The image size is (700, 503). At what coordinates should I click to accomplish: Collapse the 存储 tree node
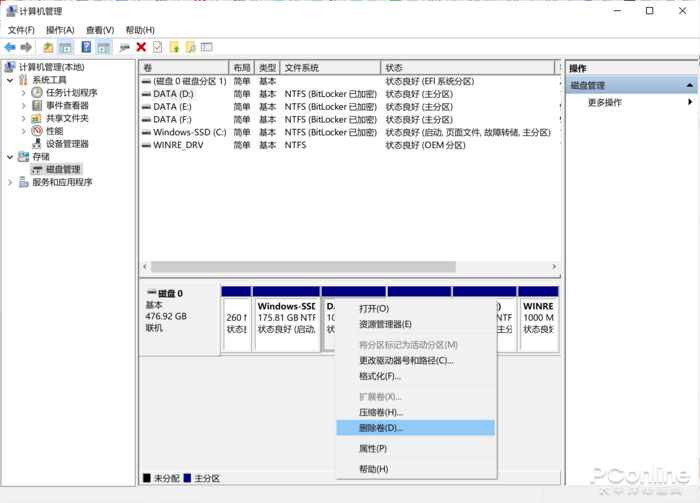tap(10, 157)
